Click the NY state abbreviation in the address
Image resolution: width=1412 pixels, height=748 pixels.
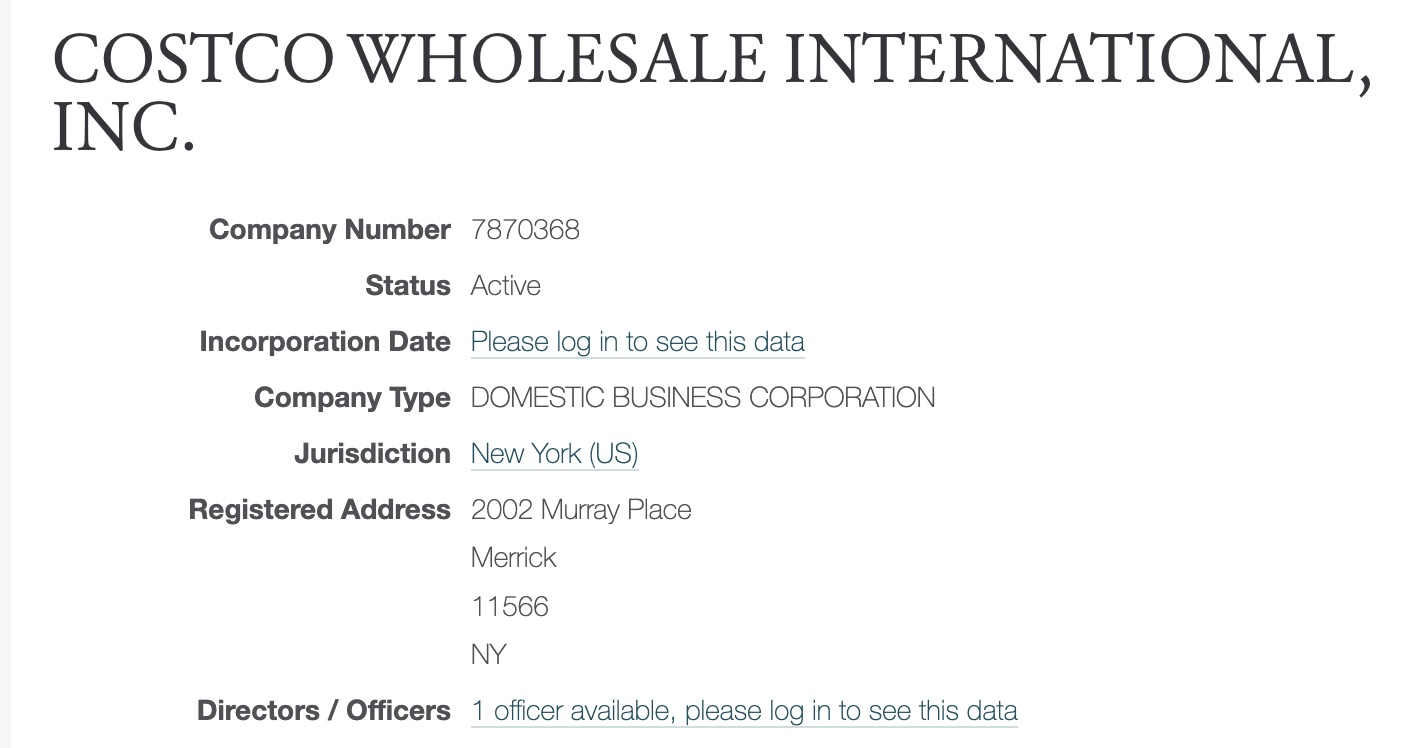[488, 655]
